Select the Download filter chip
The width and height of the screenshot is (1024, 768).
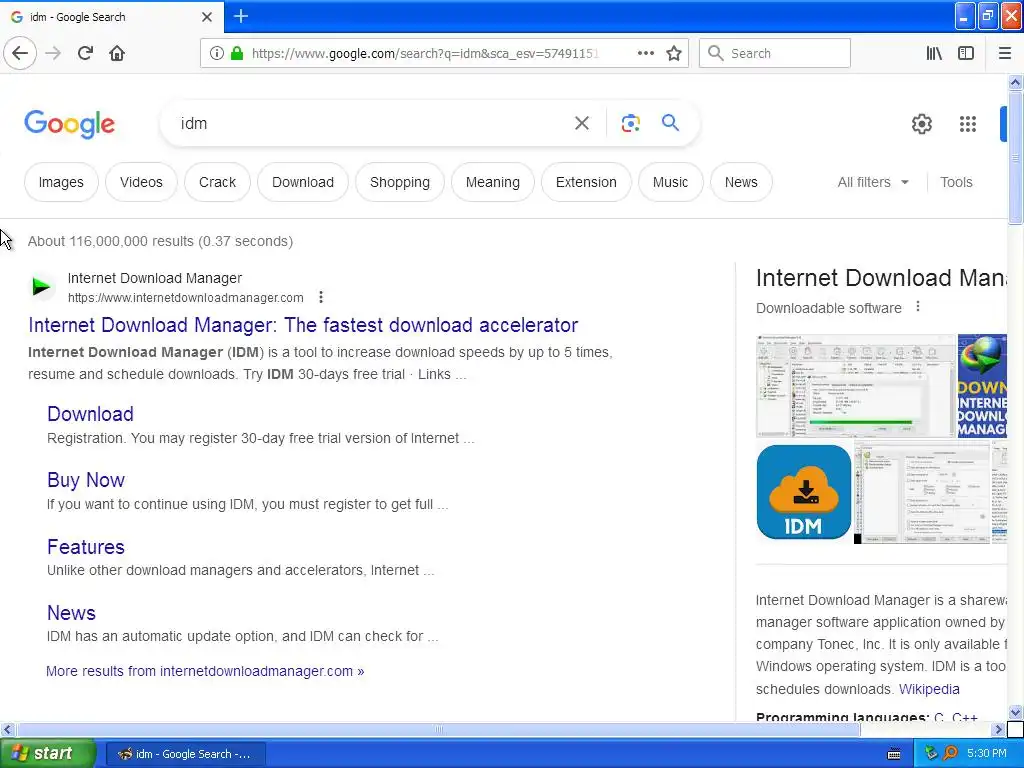[x=302, y=182]
